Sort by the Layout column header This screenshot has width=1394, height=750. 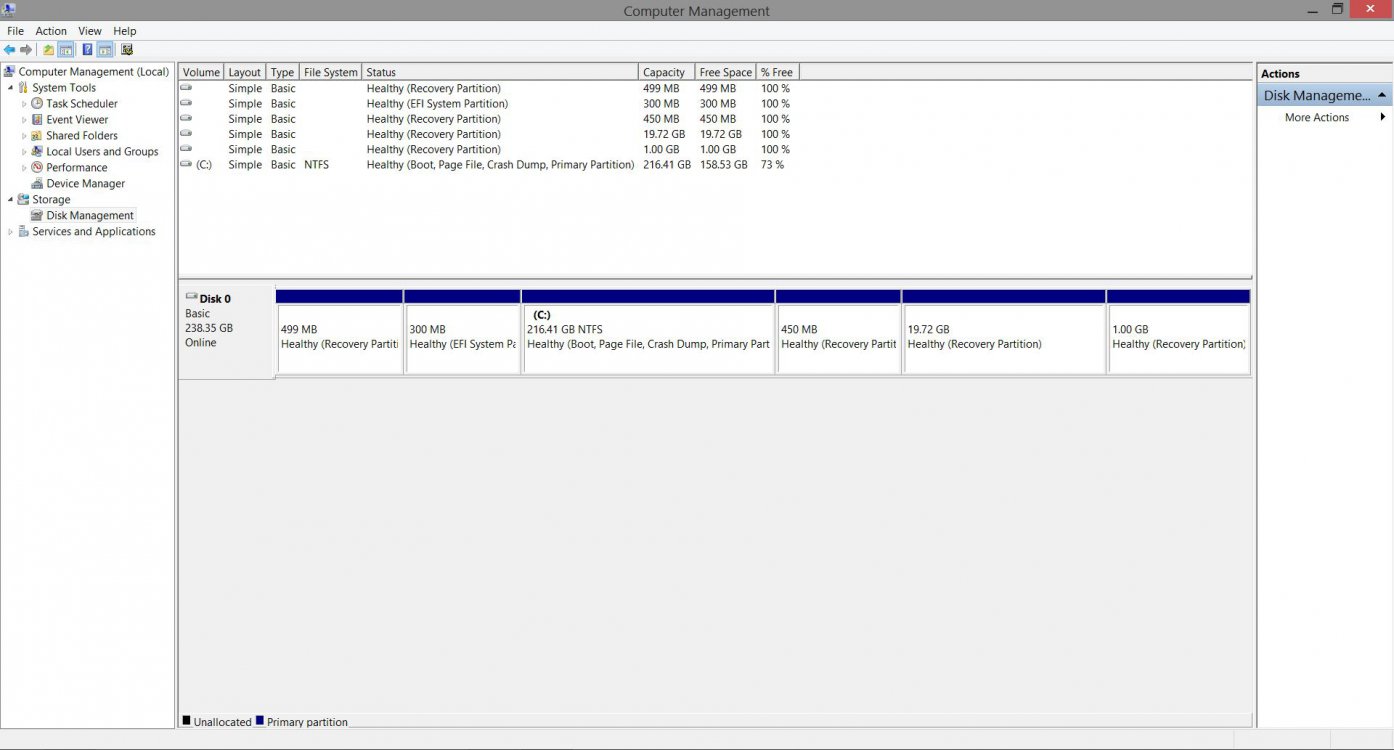(x=245, y=72)
